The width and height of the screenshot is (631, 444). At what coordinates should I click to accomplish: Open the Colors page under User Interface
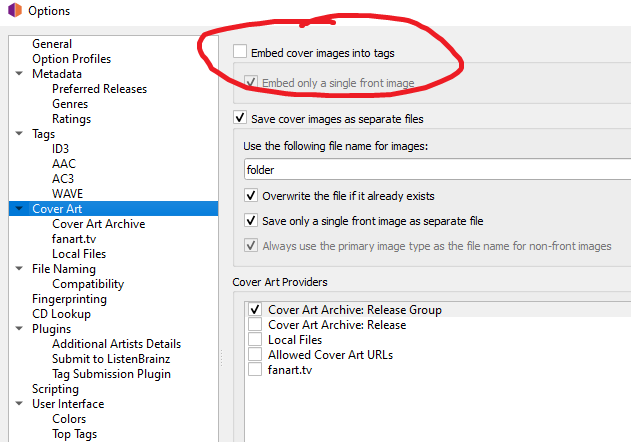[69, 419]
